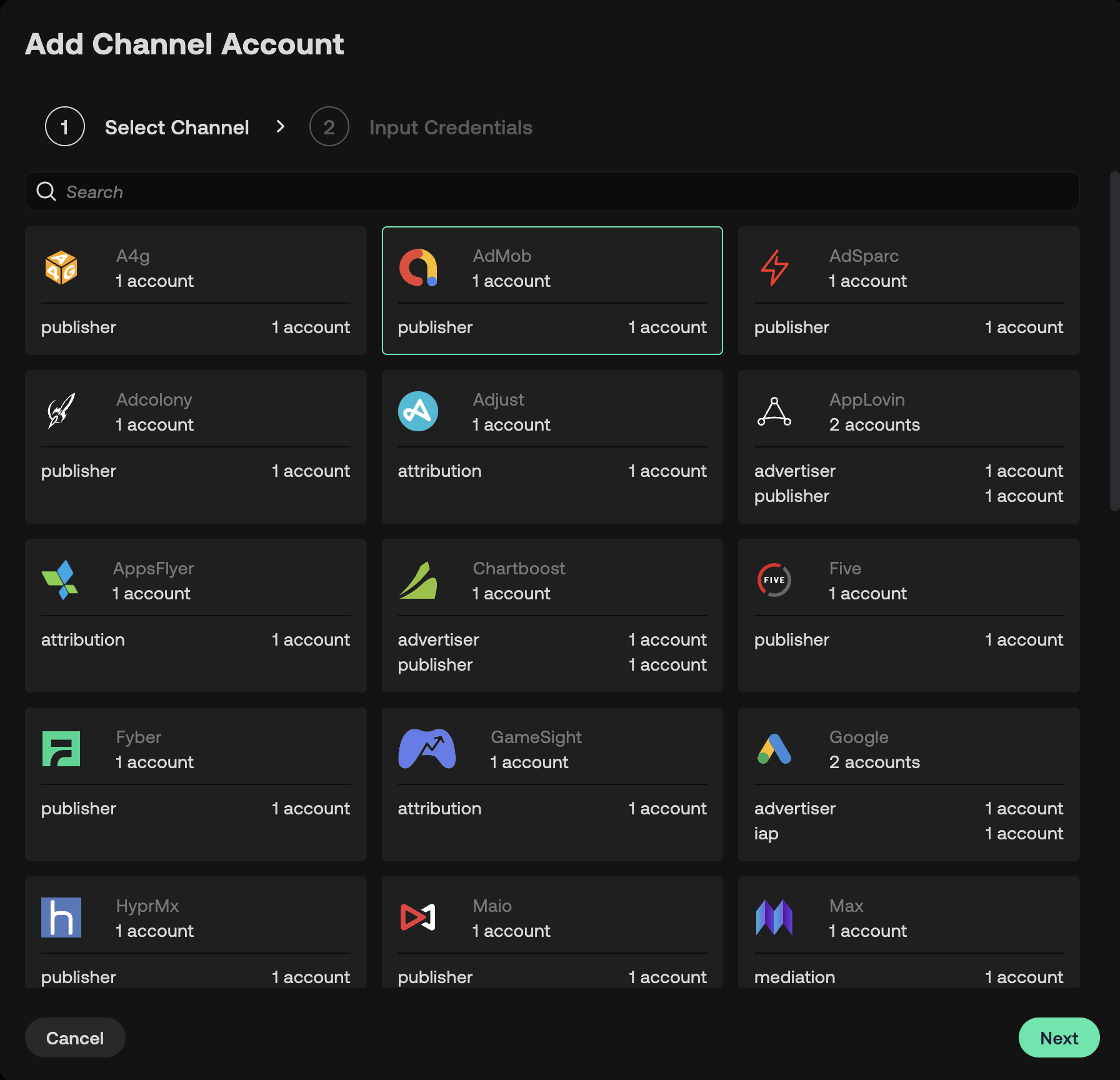This screenshot has height=1080, width=1120.
Task: Select Google advertiser row
Action: [909, 808]
